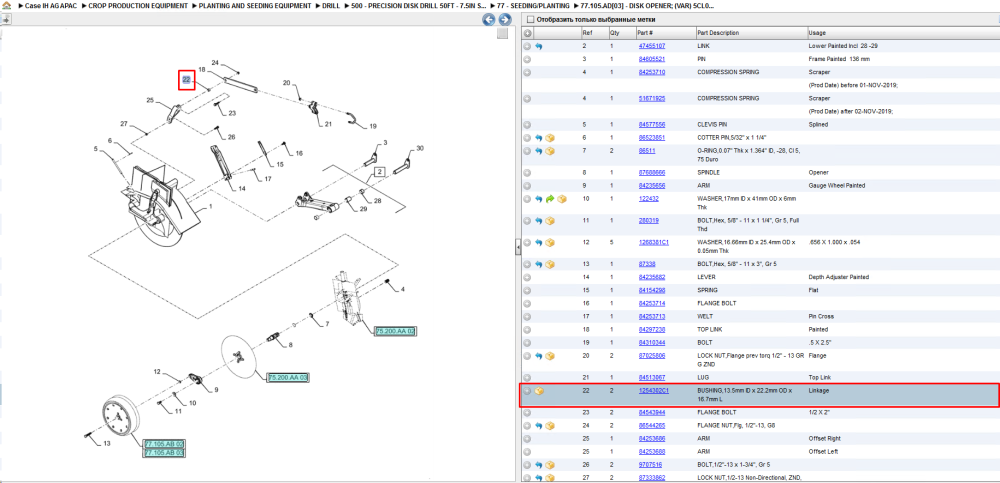Open diagram reference label 77.105.AB 02

(165, 444)
